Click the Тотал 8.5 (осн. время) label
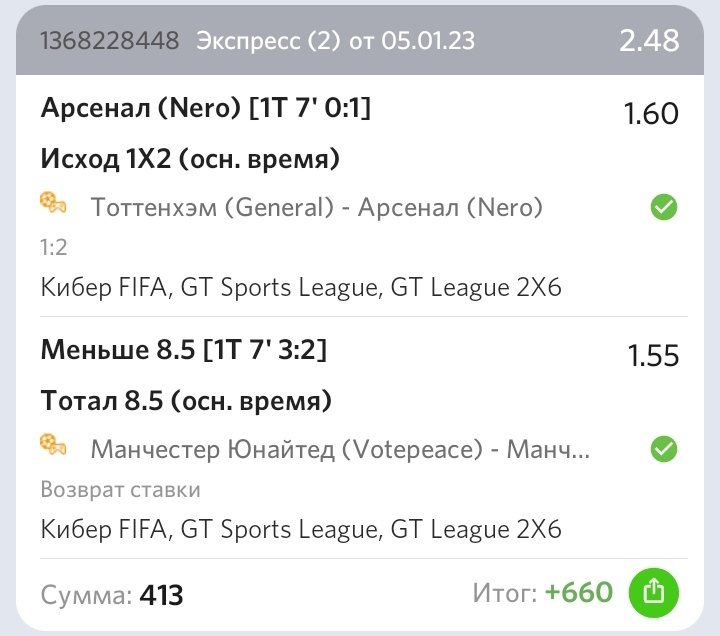This screenshot has height=636, width=720. click(x=186, y=401)
